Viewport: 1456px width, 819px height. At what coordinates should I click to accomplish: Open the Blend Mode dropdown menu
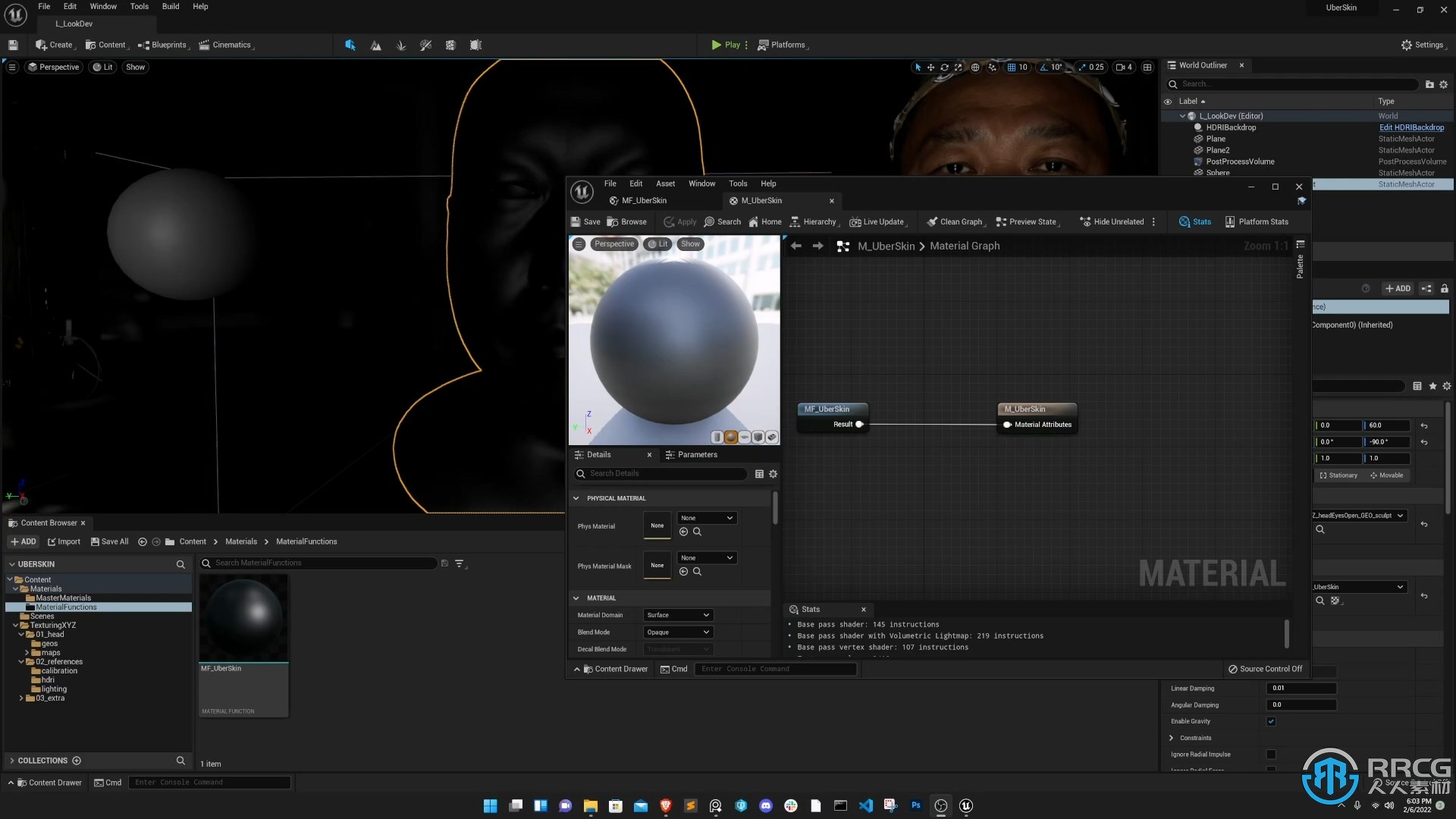(x=678, y=631)
